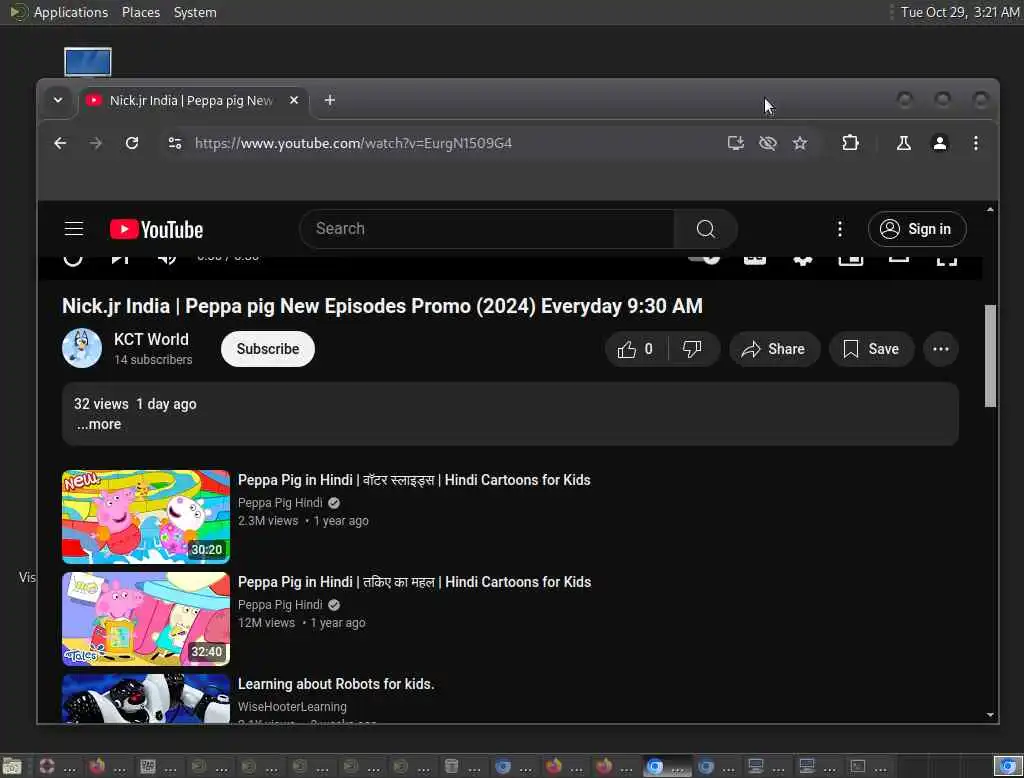Open the water slides Peppa Pig thumbnail
The image size is (1024, 778).
coord(146,517)
